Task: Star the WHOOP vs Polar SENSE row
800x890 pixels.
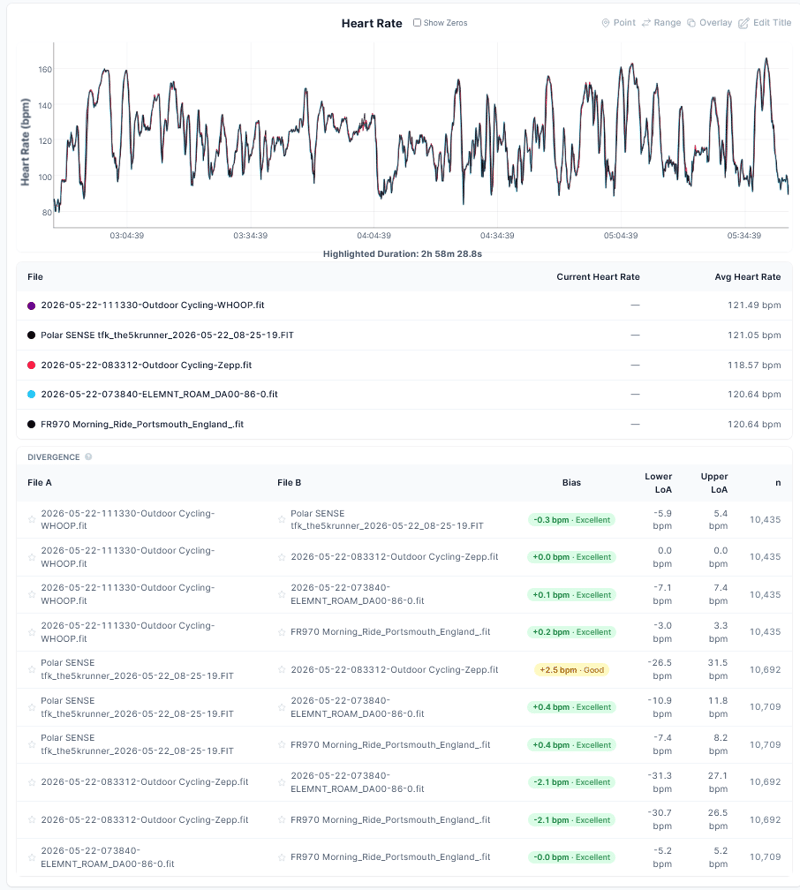Action: [x=32, y=519]
